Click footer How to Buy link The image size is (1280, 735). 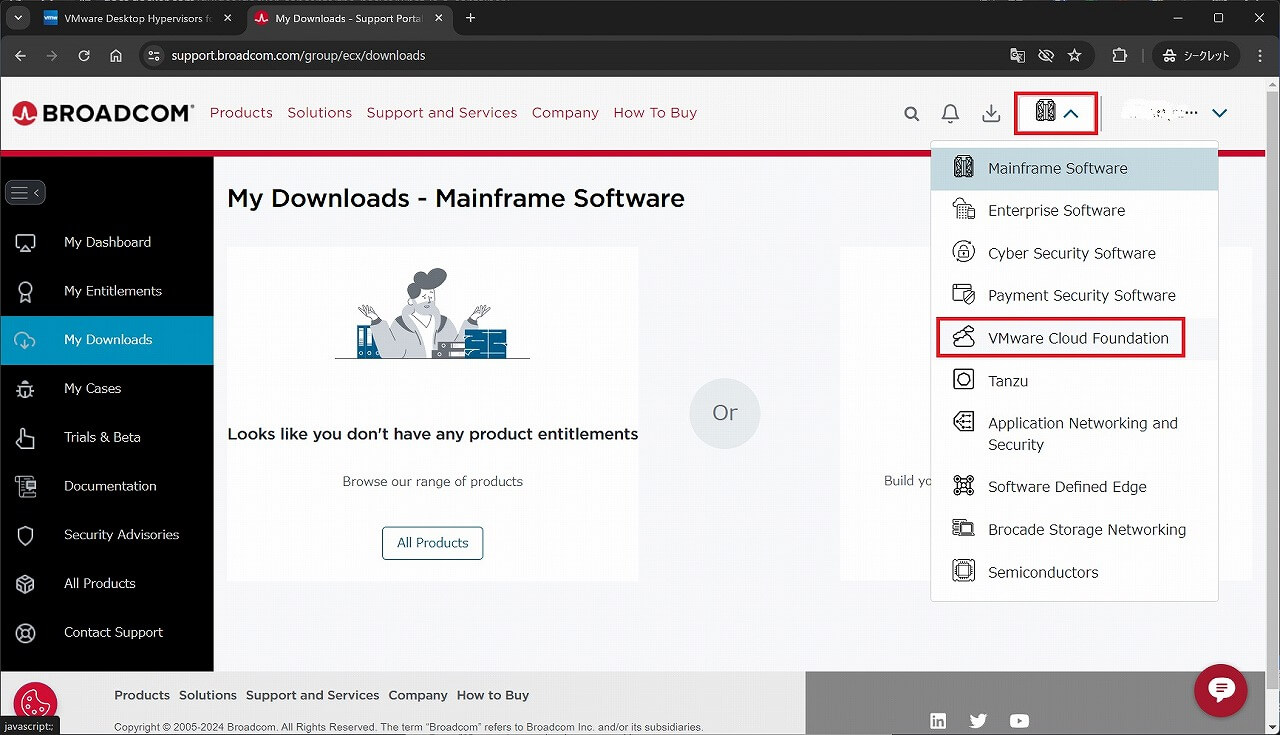(x=493, y=695)
